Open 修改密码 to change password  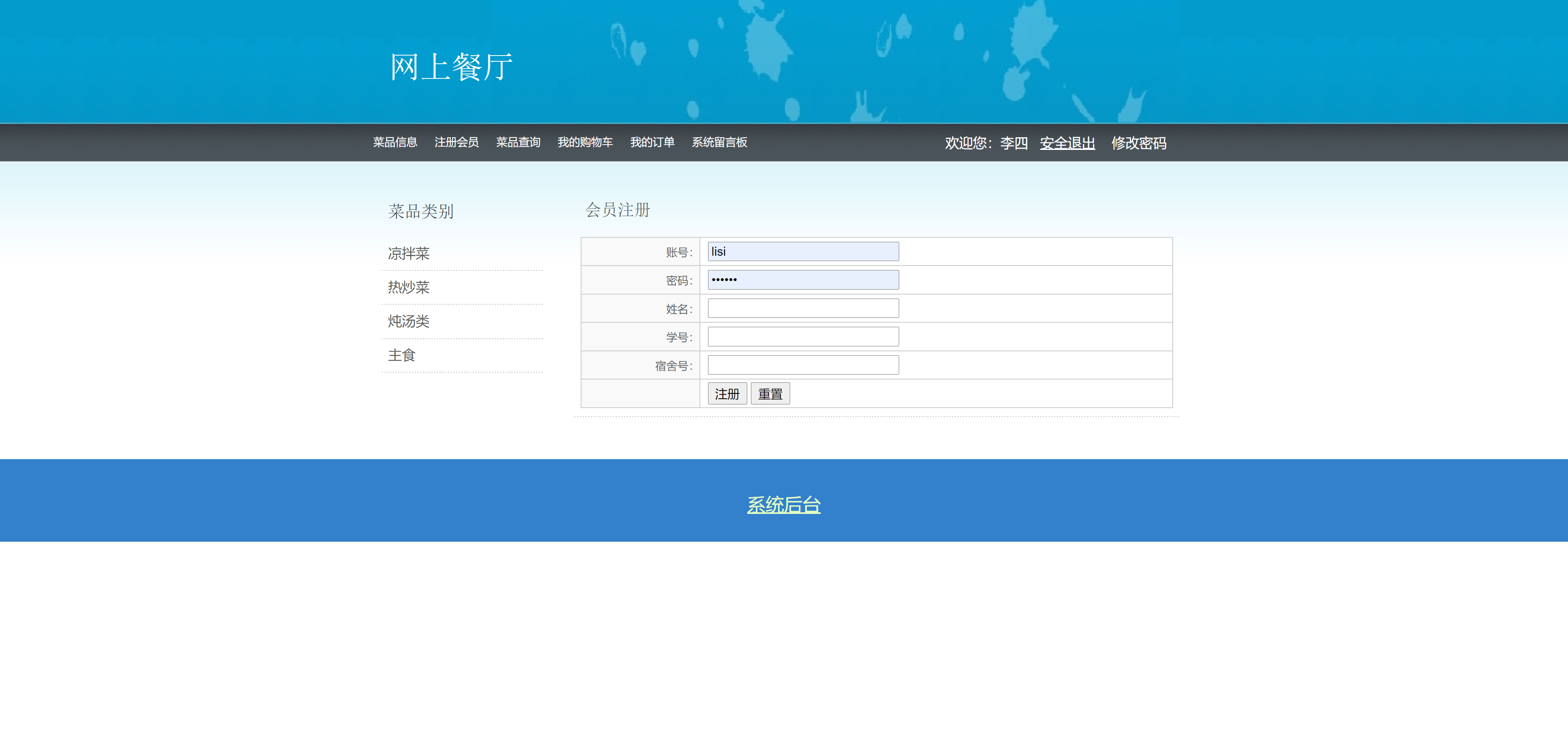click(1140, 143)
